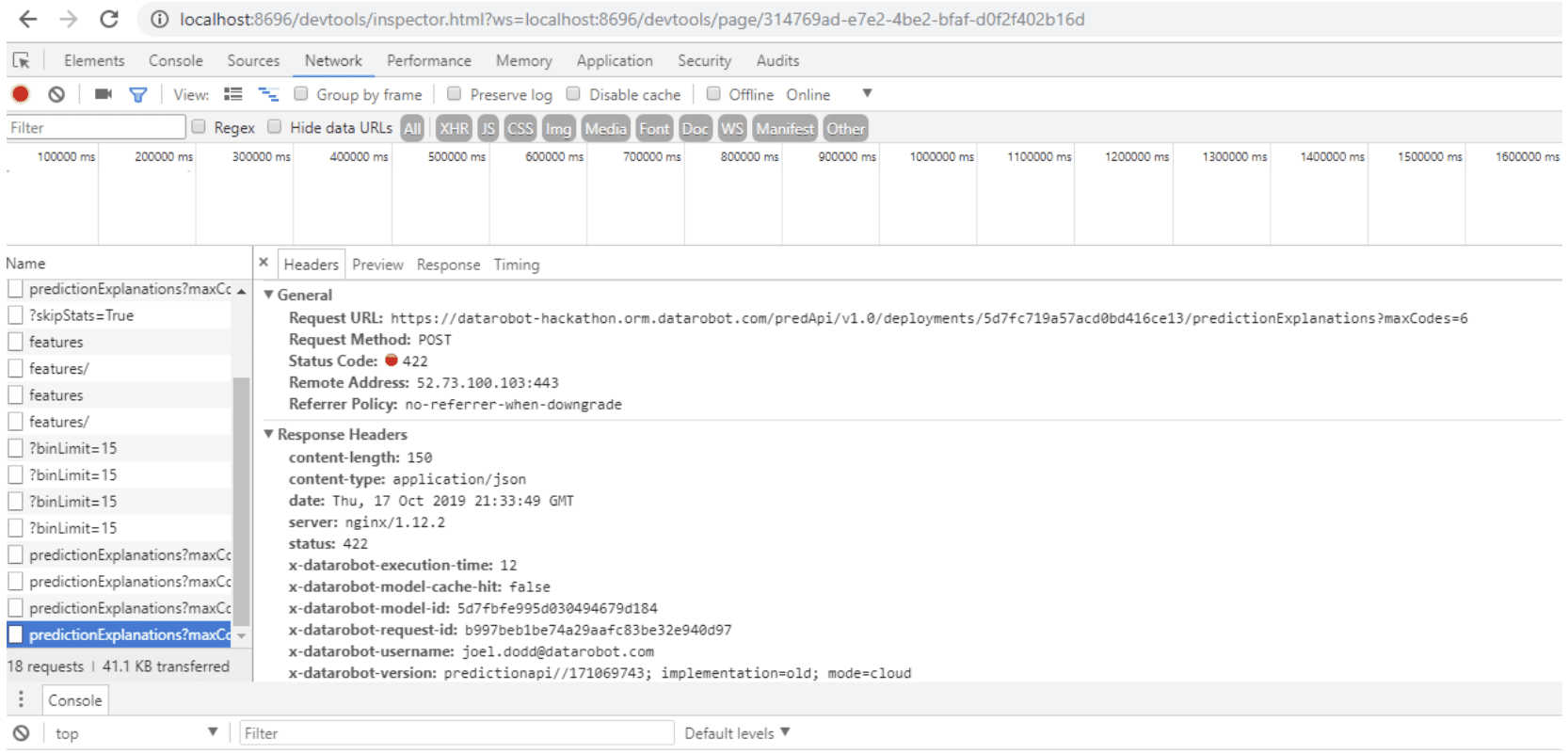Enable Group by frame checkbox
1568x754 pixels.
pos(301,93)
